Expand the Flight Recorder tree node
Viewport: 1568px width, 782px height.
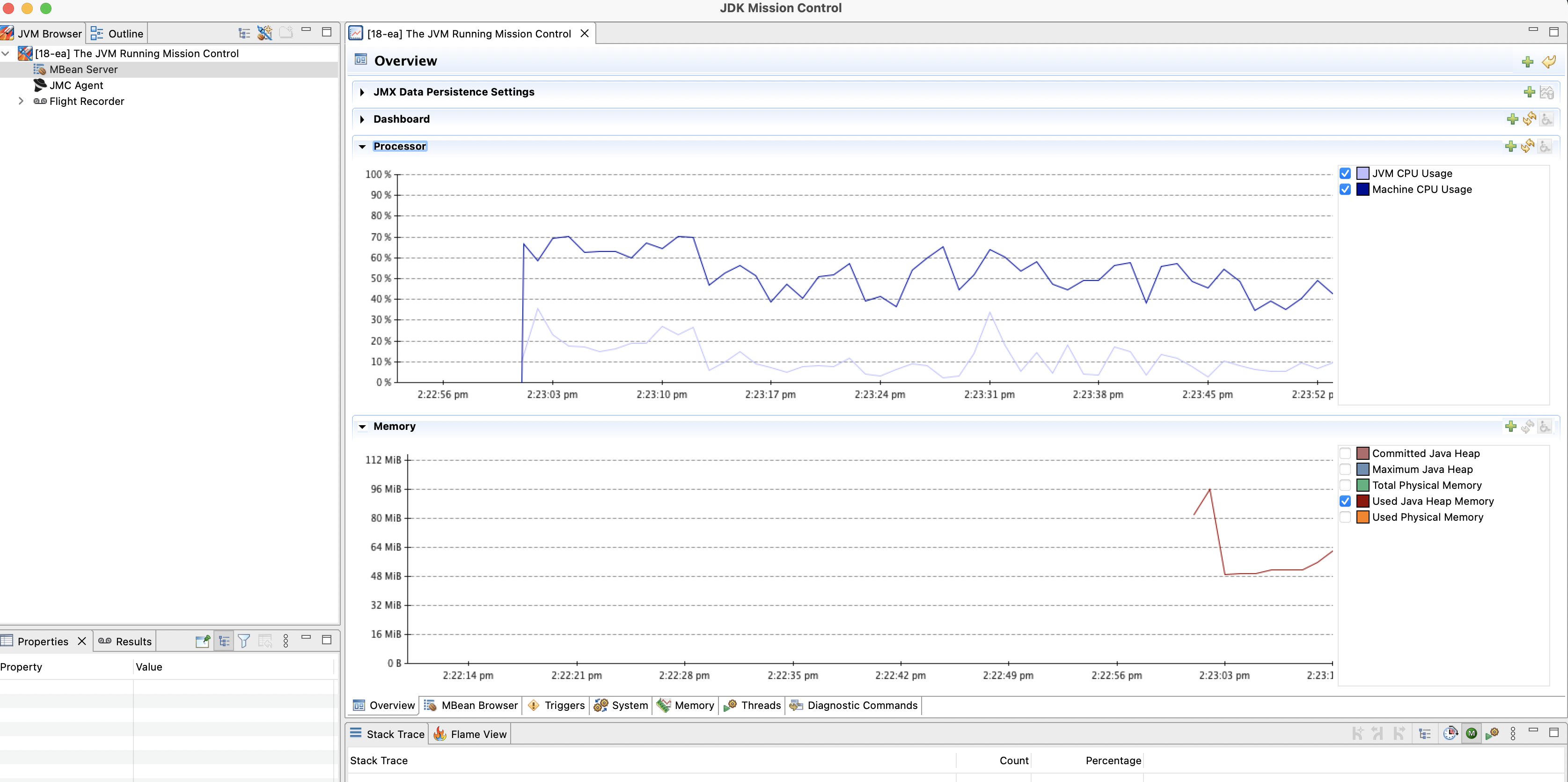21,101
